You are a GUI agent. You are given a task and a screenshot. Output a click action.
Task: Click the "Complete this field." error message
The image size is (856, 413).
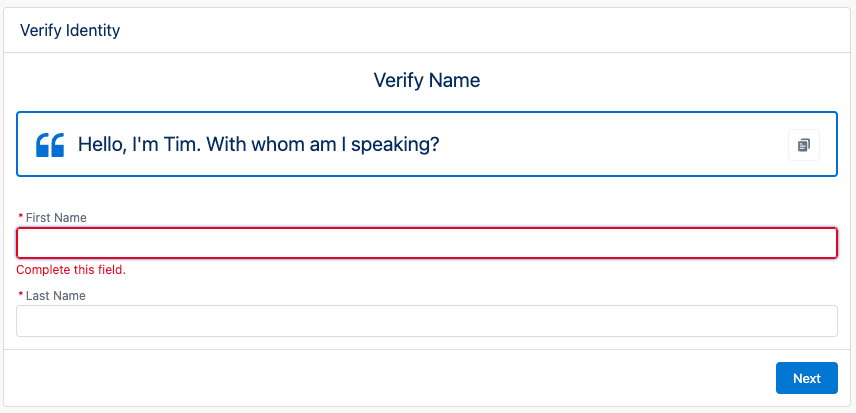tap(71, 270)
